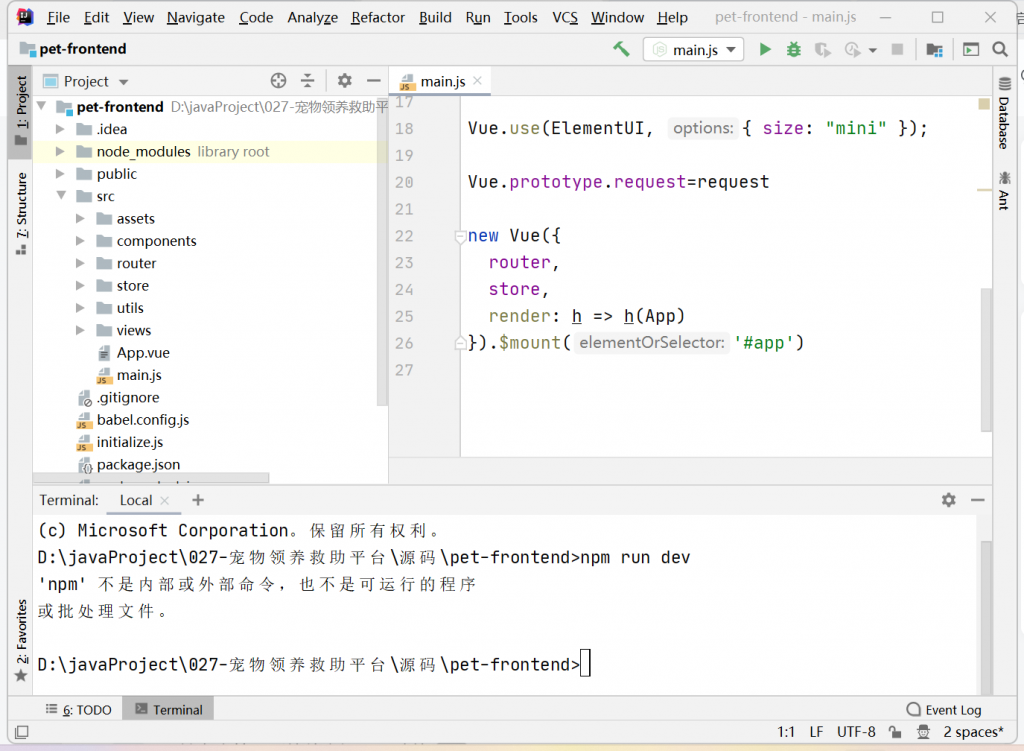Screen dimensions: 1024x751
Task: Expand the router folder
Action: (80, 263)
